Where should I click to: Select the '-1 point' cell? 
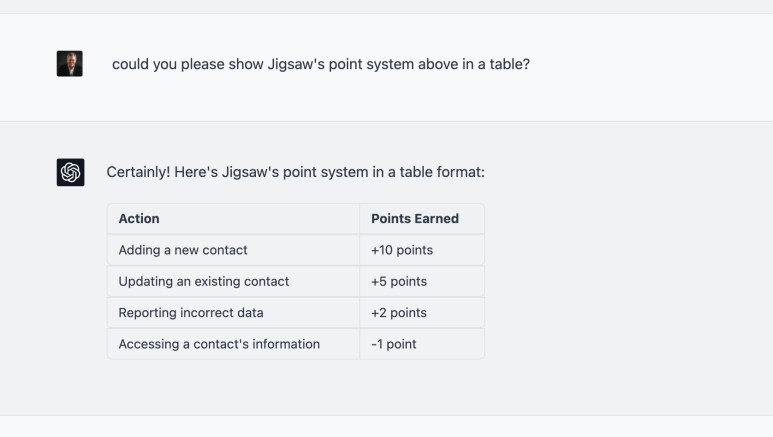(422, 344)
